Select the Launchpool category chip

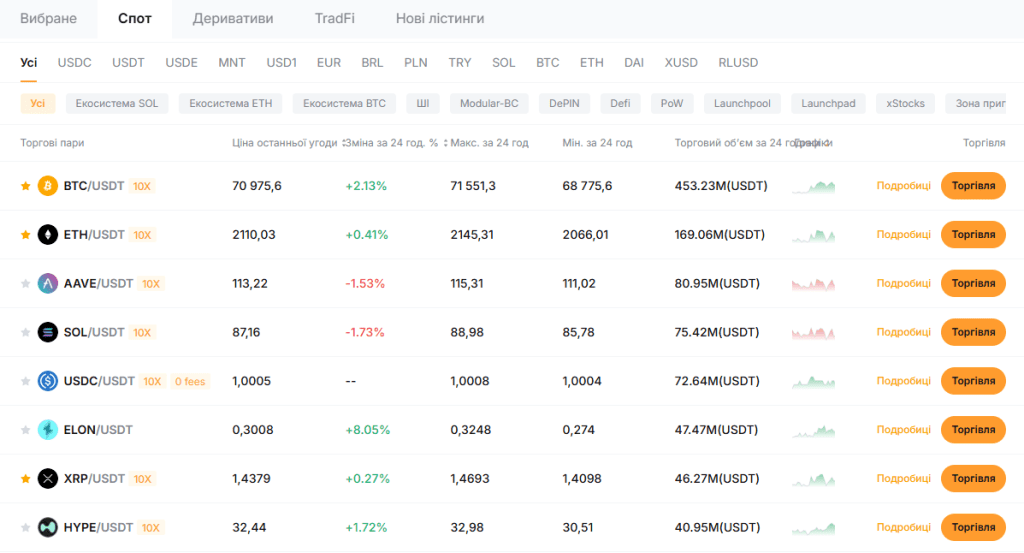pyautogui.click(x=742, y=103)
